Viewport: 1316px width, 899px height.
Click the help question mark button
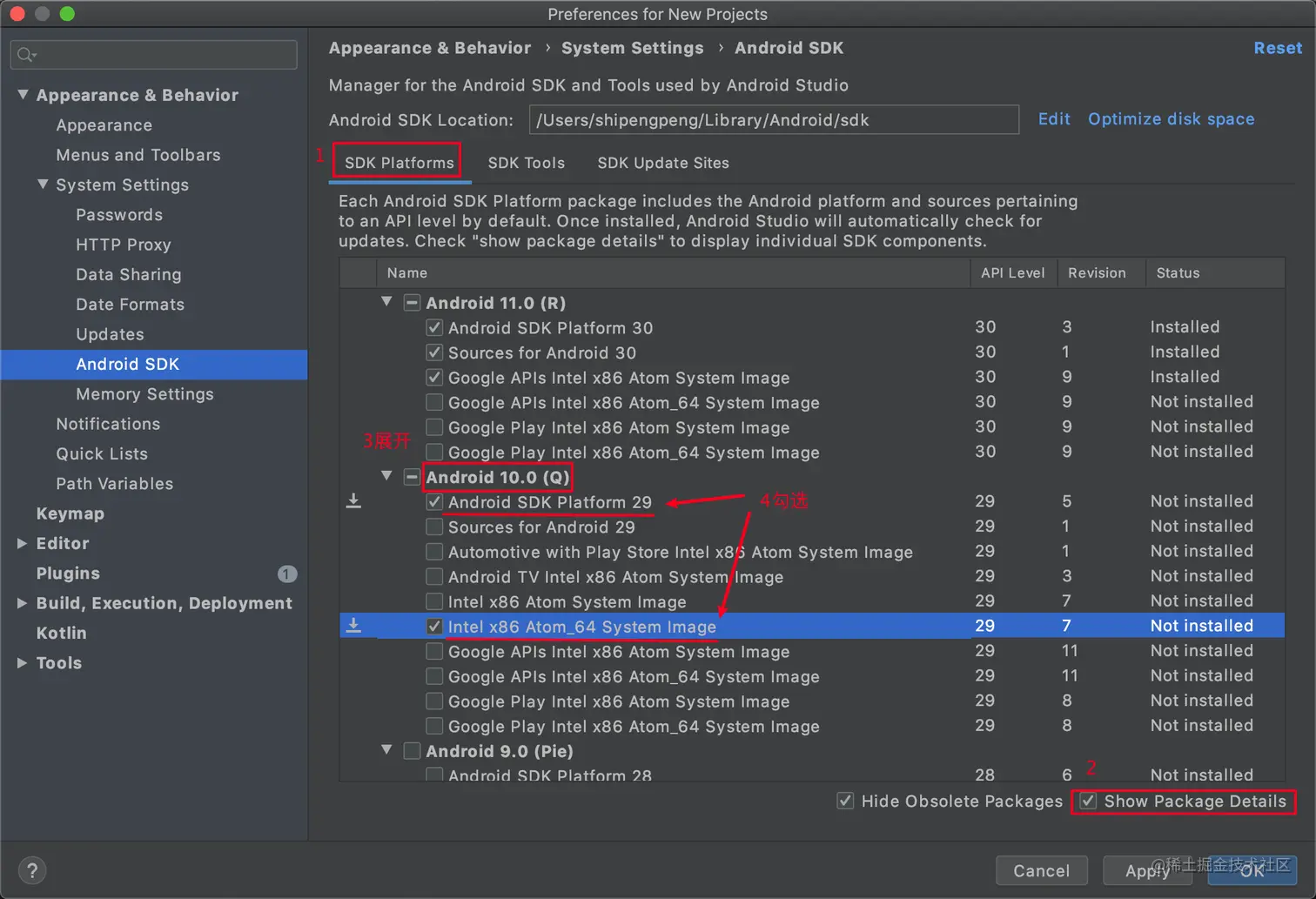(32, 870)
